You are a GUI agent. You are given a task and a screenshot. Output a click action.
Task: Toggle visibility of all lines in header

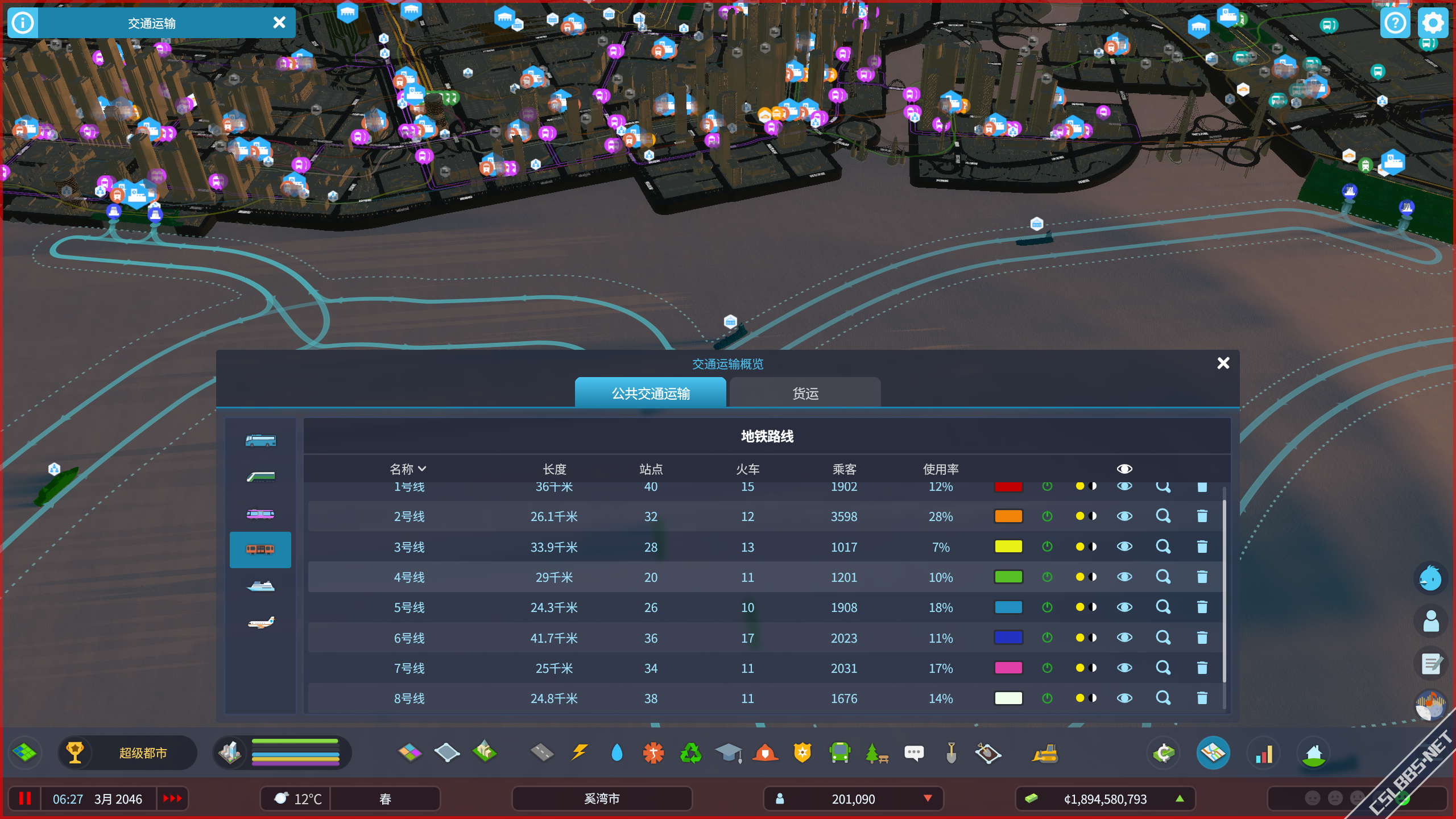1124,469
